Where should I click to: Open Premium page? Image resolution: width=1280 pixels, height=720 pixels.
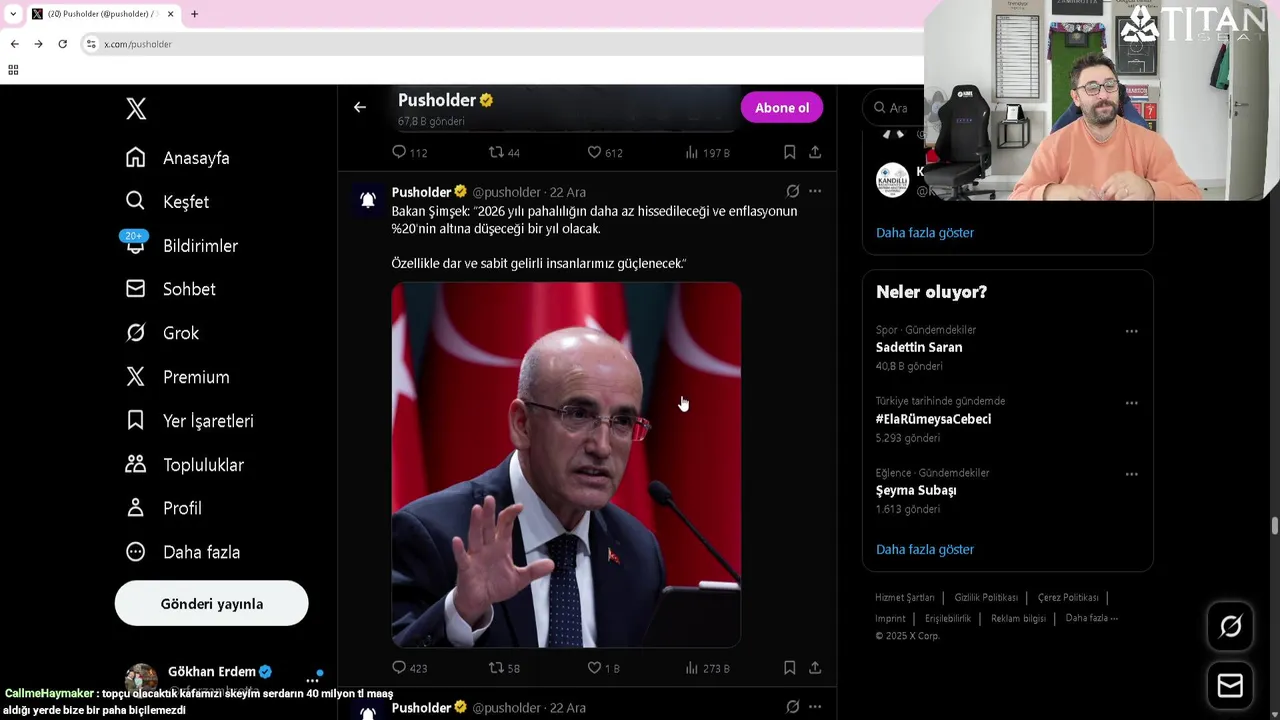click(x=177, y=377)
